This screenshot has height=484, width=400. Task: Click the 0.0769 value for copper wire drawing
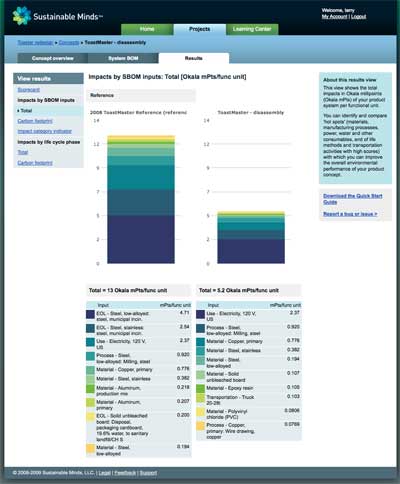point(292,424)
